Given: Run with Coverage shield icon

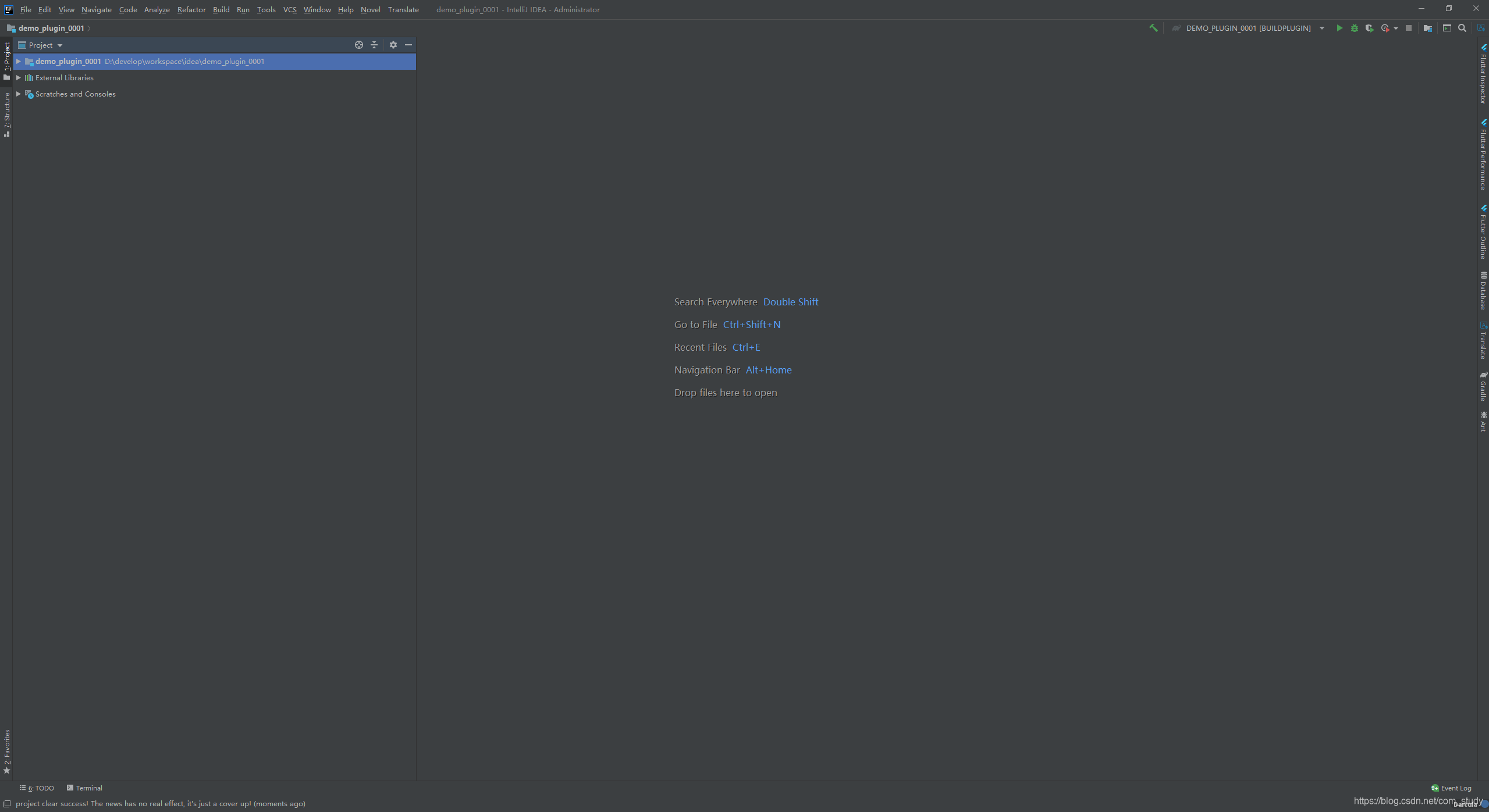Looking at the screenshot, I should (x=1369, y=28).
